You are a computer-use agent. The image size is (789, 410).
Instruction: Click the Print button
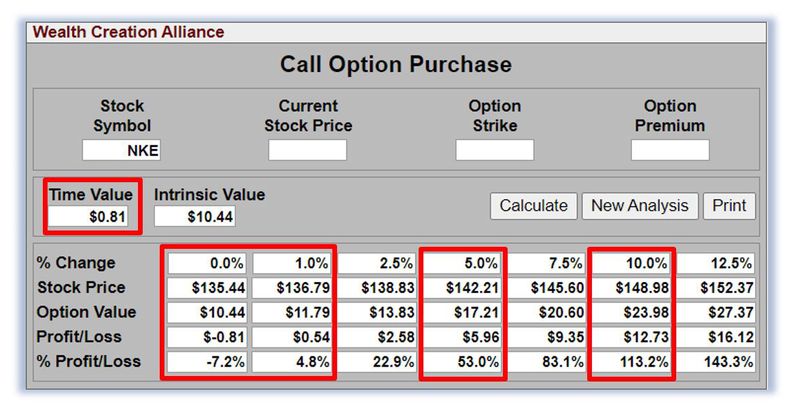[x=729, y=206]
